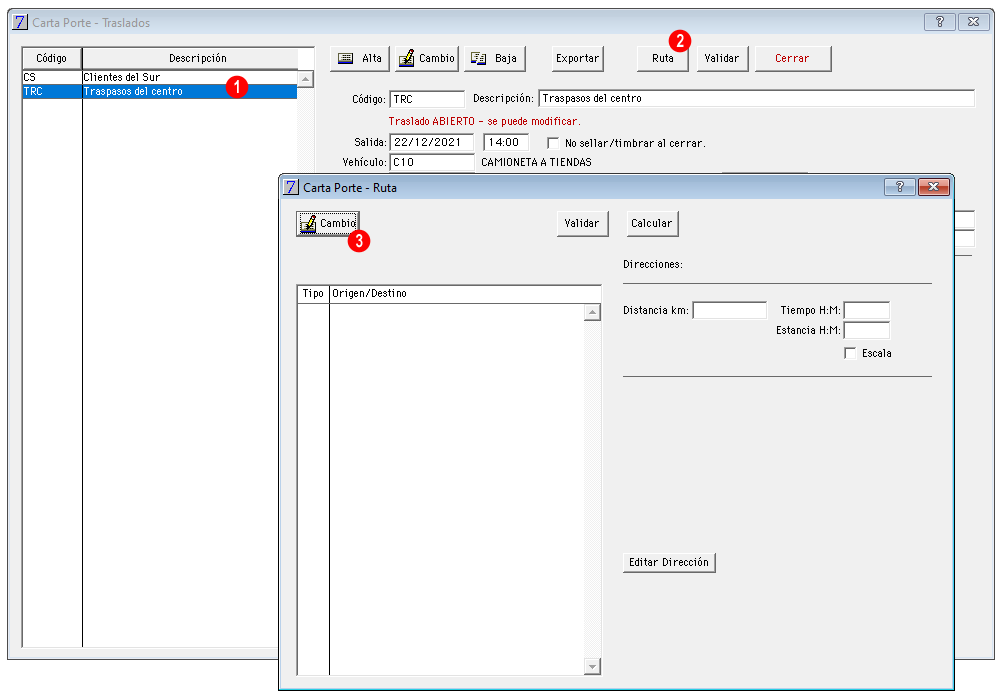The width and height of the screenshot is (1001, 698).
Task: Click the up arrow of the Origen/Destino list scrollbar
Action: click(592, 313)
